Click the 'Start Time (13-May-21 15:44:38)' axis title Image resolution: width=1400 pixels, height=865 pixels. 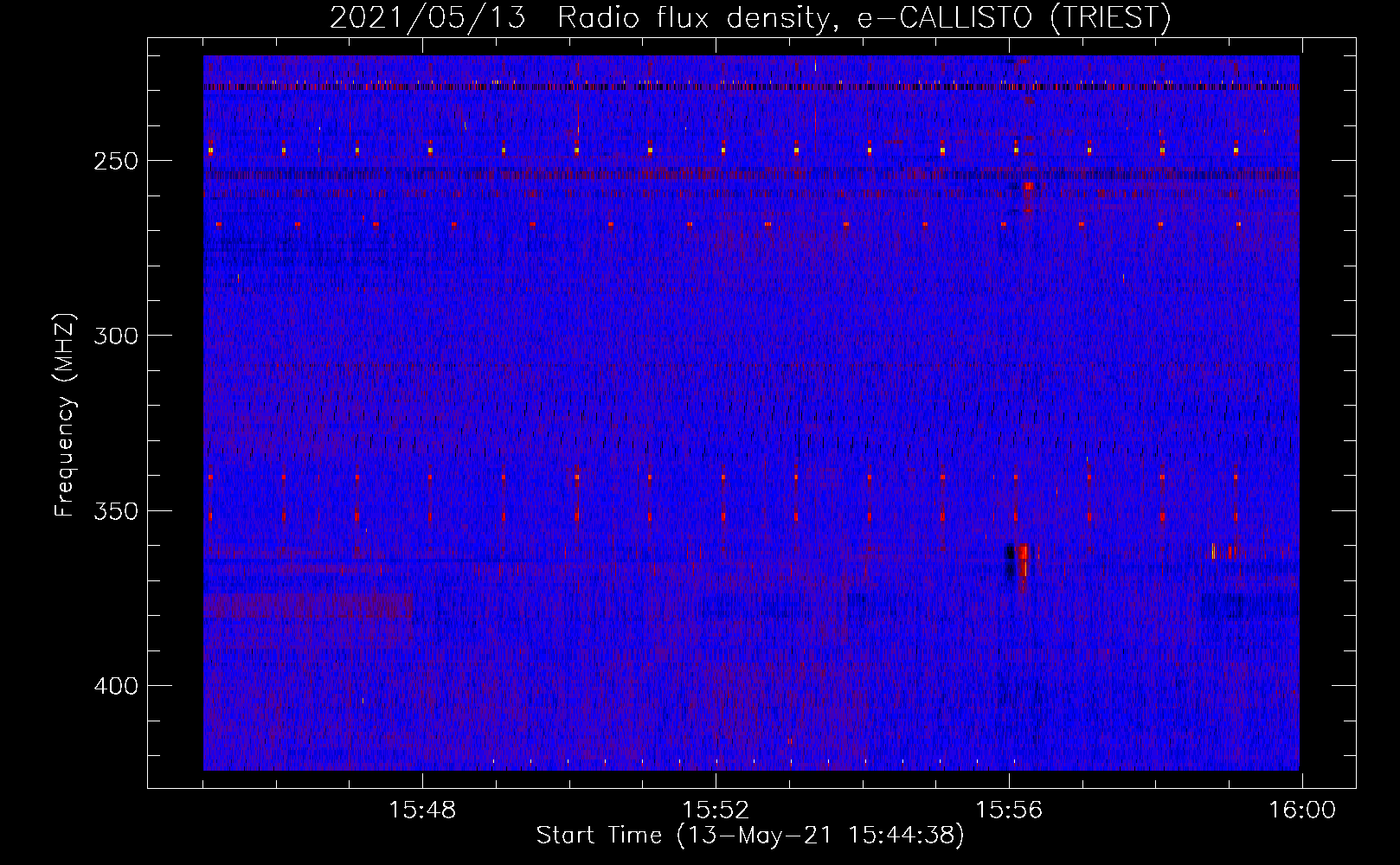pyautogui.click(x=750, y=836)
